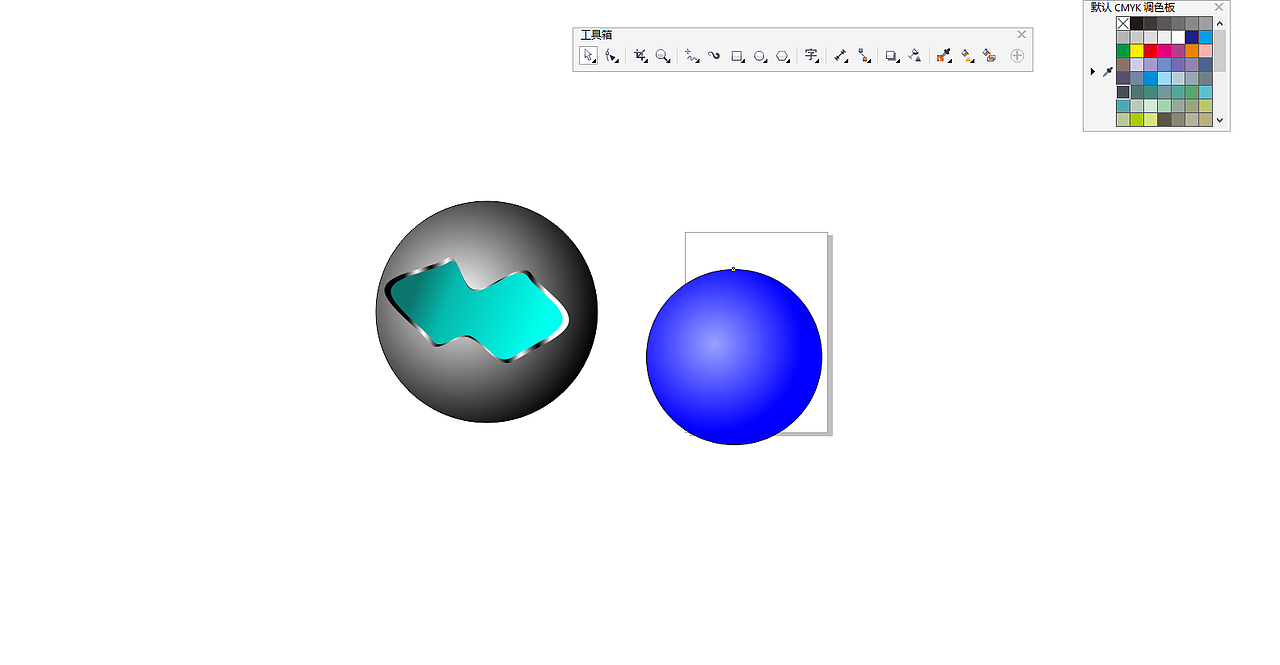The image size is (1280, 665).
Task: Select the Dimension line tool
Action: click(841, 56)
